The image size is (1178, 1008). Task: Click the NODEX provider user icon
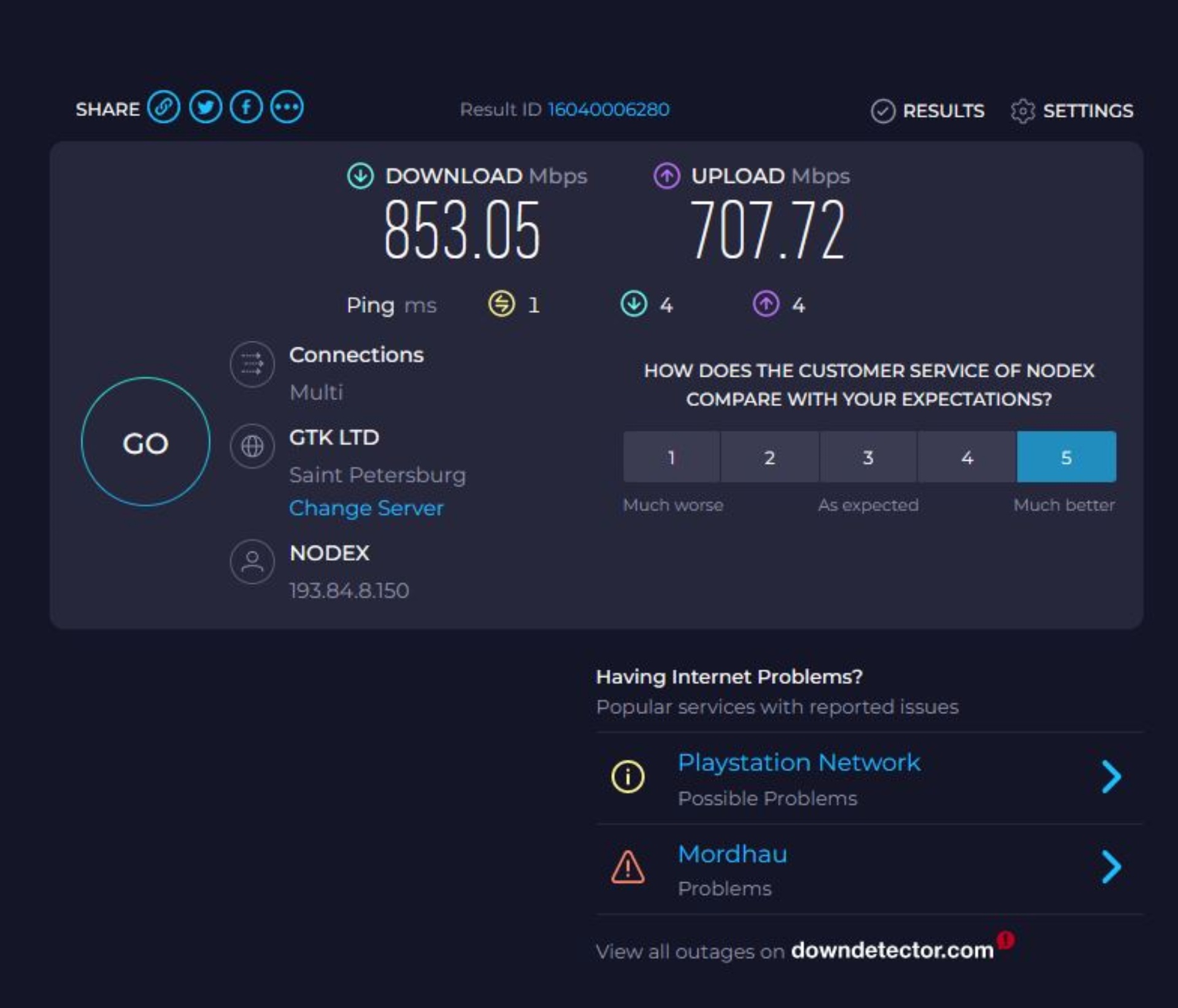252,561
